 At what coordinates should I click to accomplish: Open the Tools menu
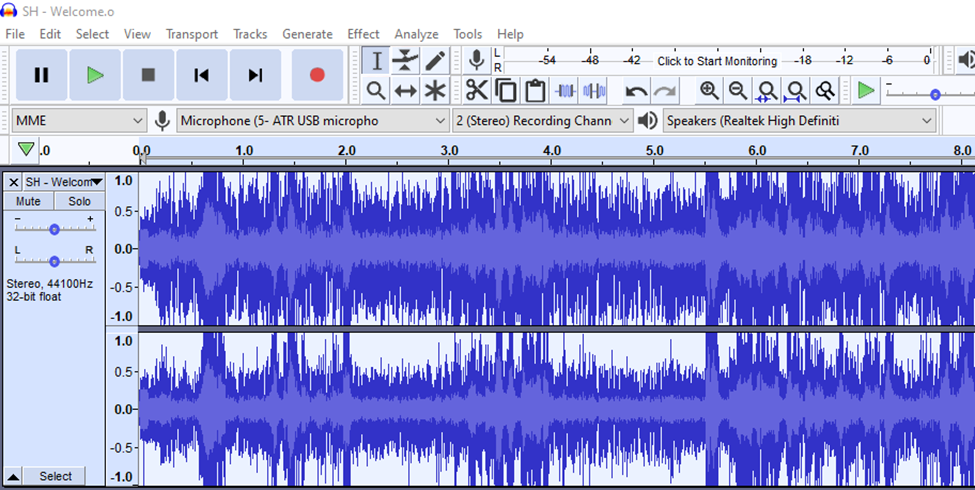click(468, 34)
